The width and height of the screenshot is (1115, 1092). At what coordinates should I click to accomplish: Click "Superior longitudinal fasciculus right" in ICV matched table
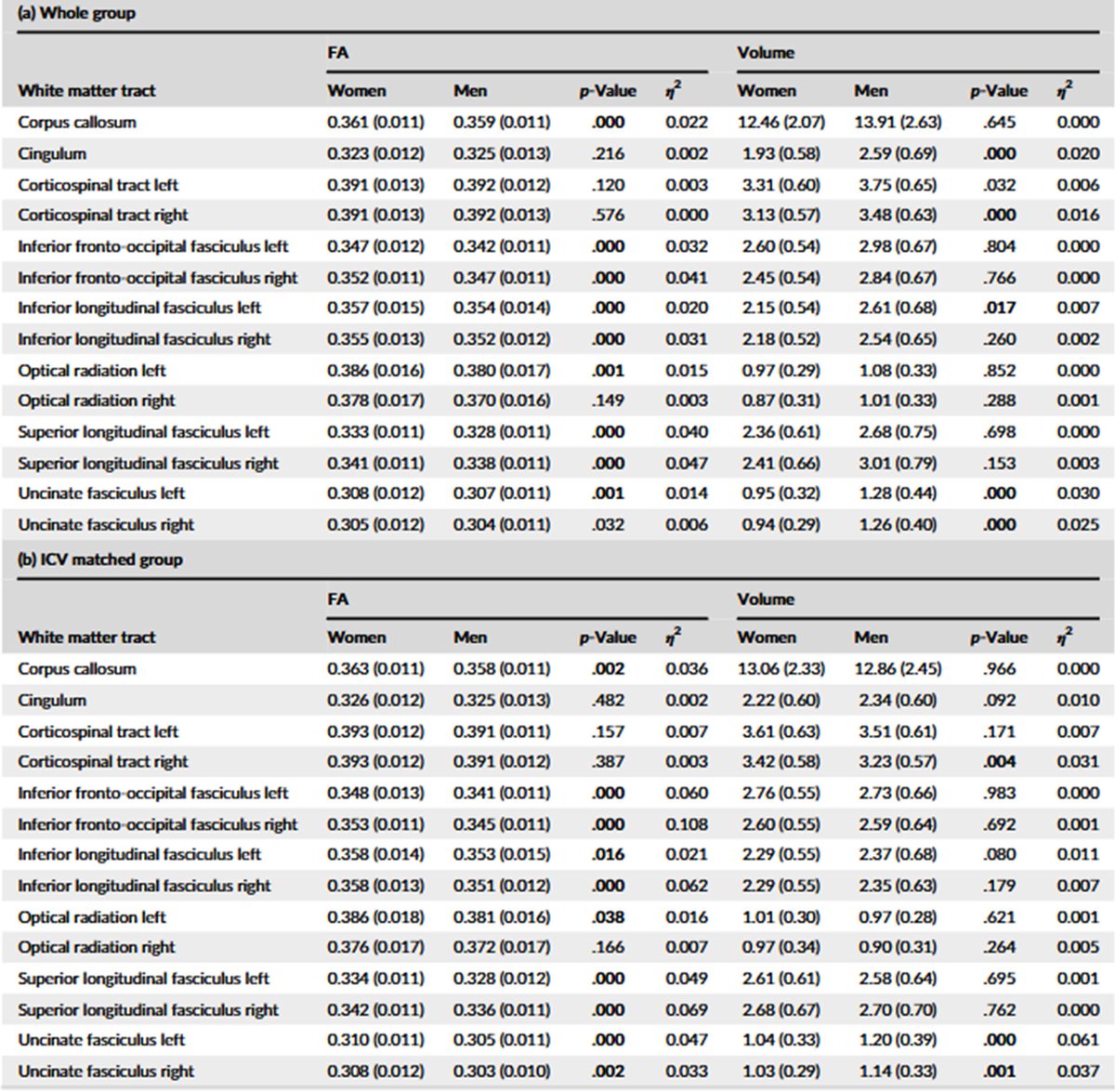(x=148, y=1010)
